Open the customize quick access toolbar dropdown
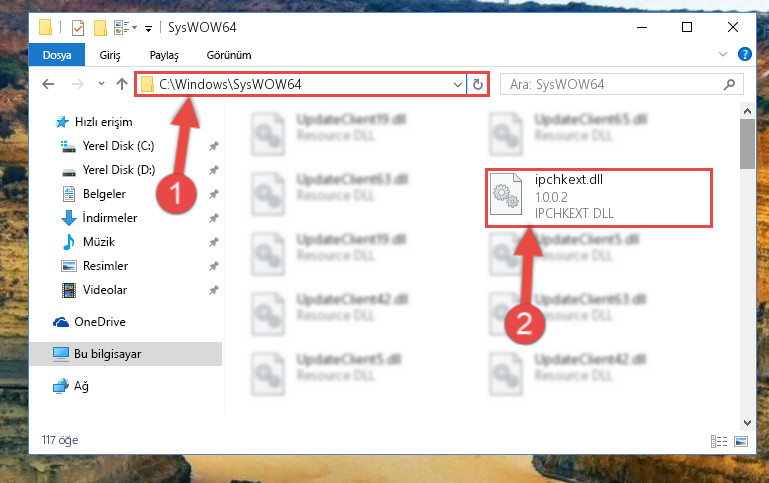Image resolution: width=769 pixels, height=483 pixels. point(148,29)
